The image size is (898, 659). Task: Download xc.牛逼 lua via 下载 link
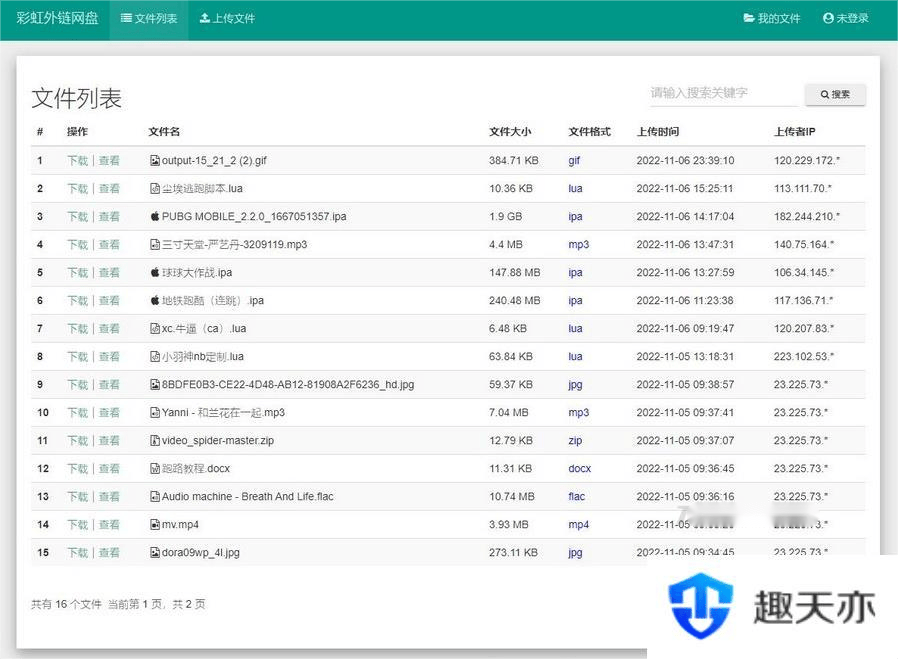(77, 329)
